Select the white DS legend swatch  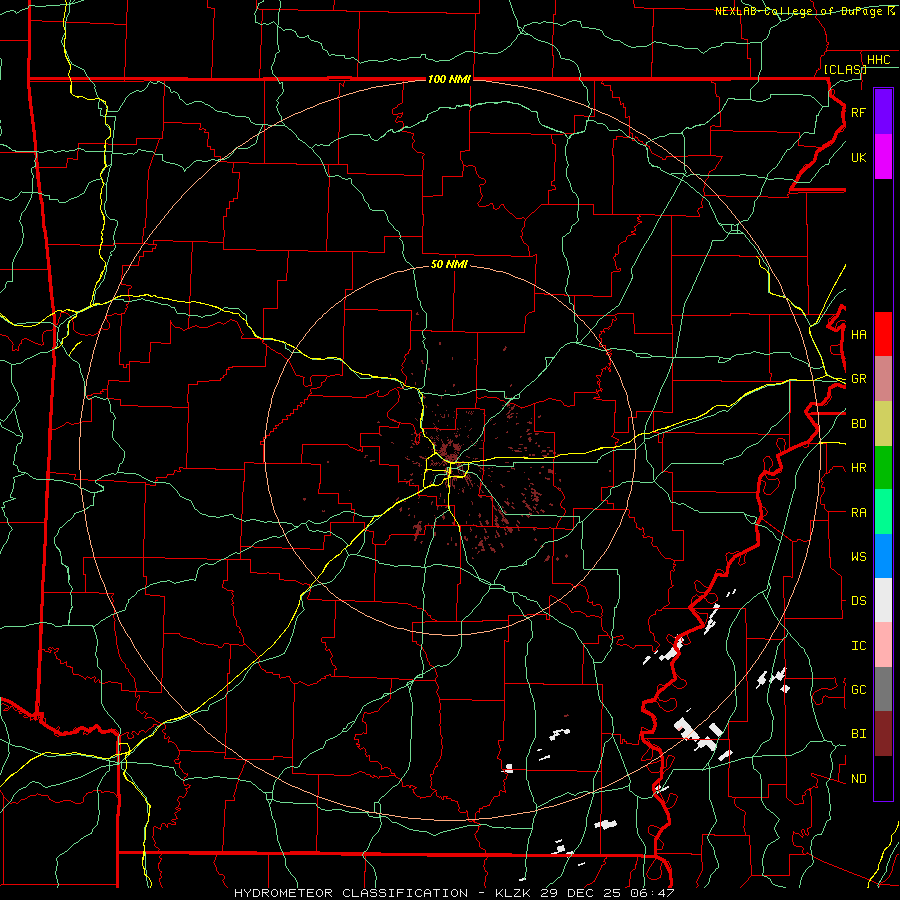tap(883, 600)
